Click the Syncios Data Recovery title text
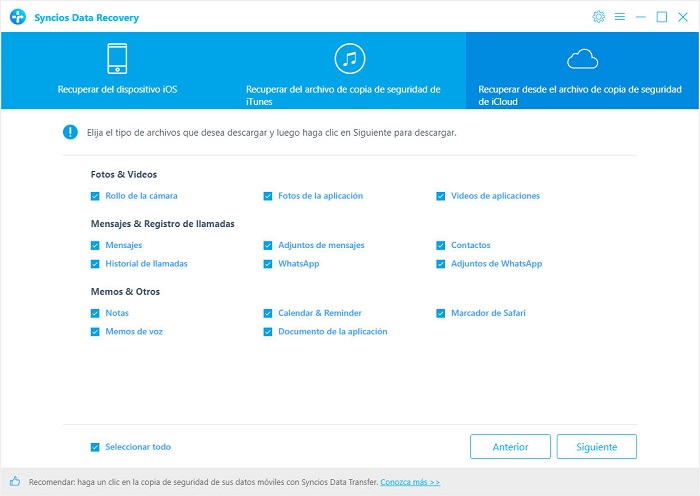The image size is (700, 496). [x=87, y=18]
